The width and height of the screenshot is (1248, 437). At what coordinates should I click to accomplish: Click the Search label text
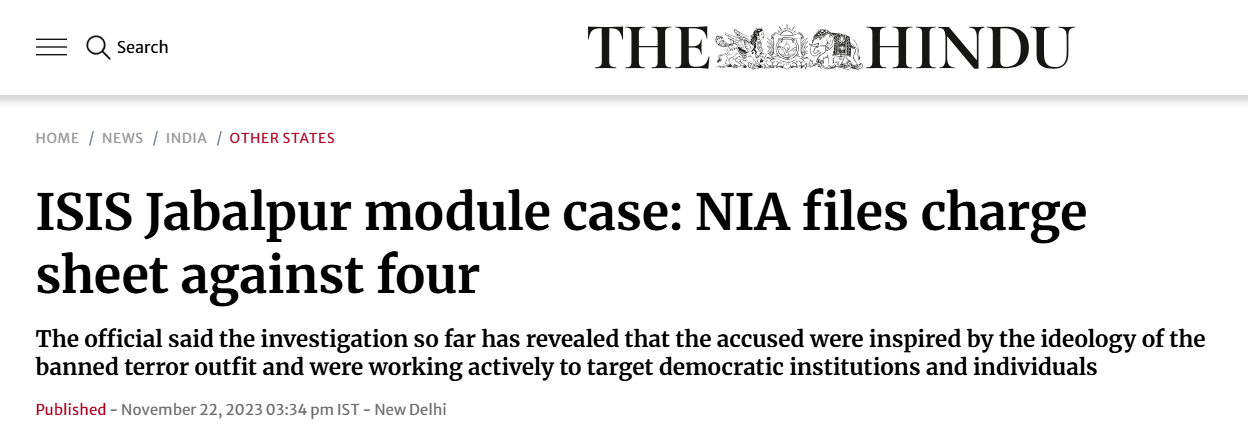(142, 47)
